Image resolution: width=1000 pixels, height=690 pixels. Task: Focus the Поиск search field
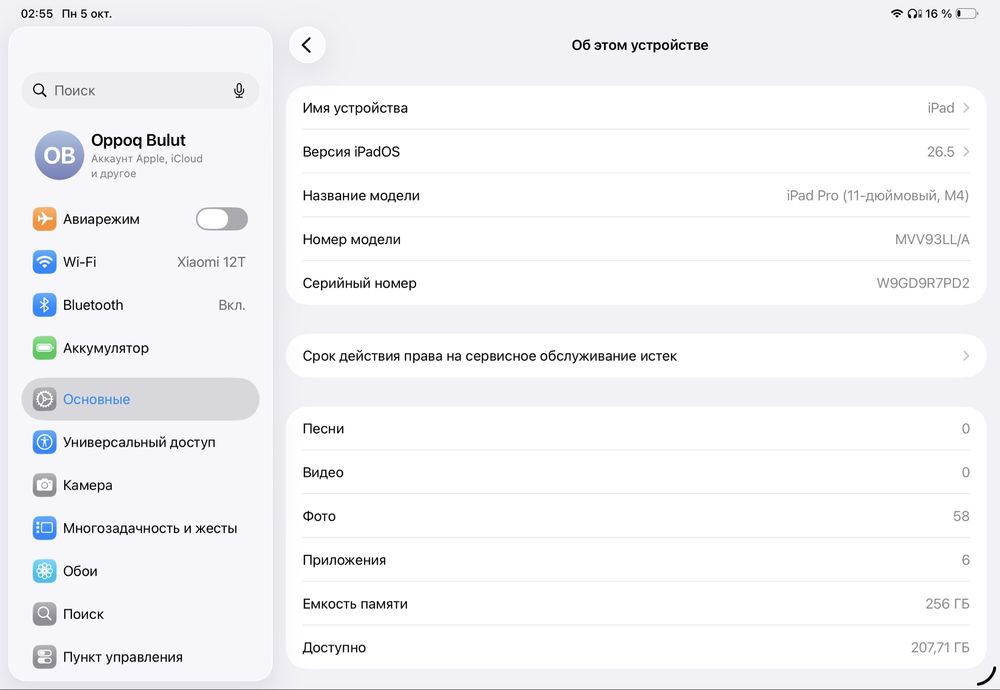click(x=140, y=91)
